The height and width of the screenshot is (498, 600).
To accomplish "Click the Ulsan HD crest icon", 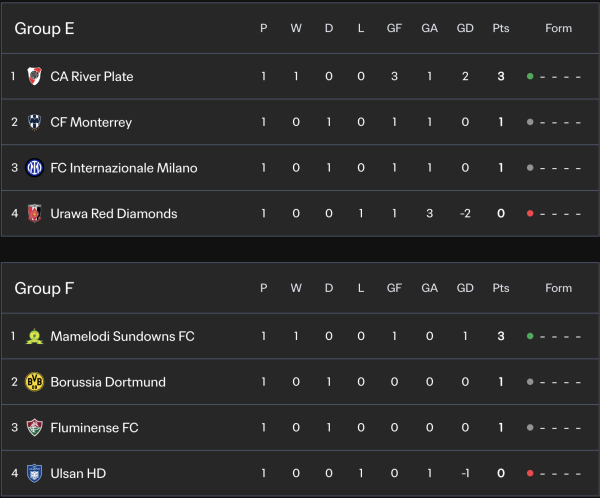I will click(x=35, y=473).
